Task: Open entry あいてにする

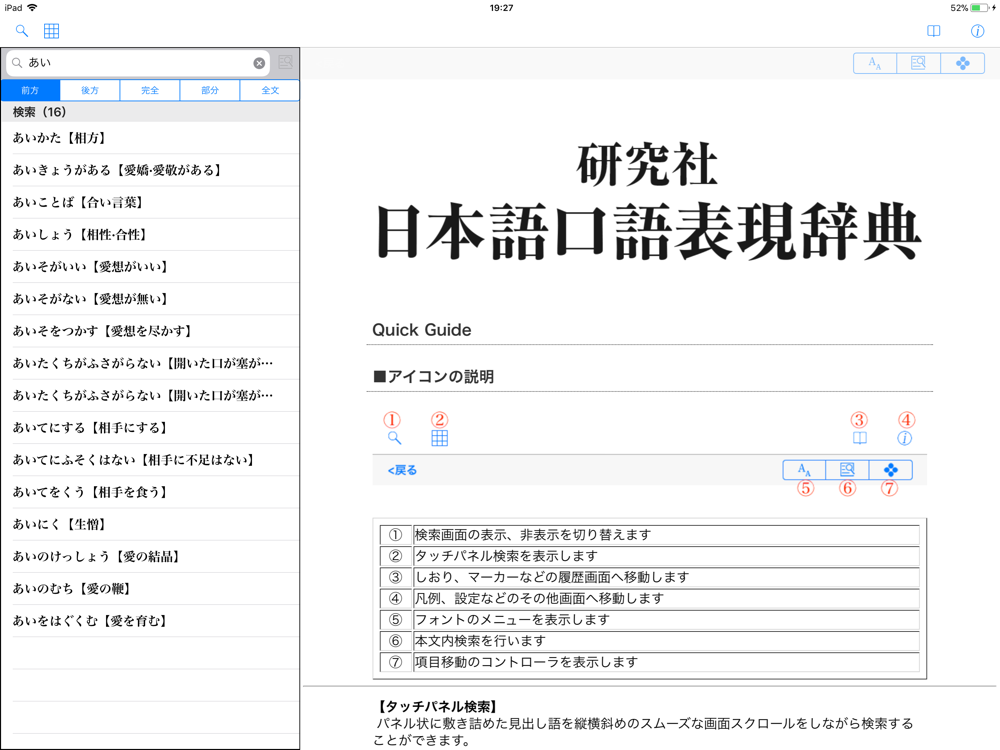Action: tap(150, 428)
